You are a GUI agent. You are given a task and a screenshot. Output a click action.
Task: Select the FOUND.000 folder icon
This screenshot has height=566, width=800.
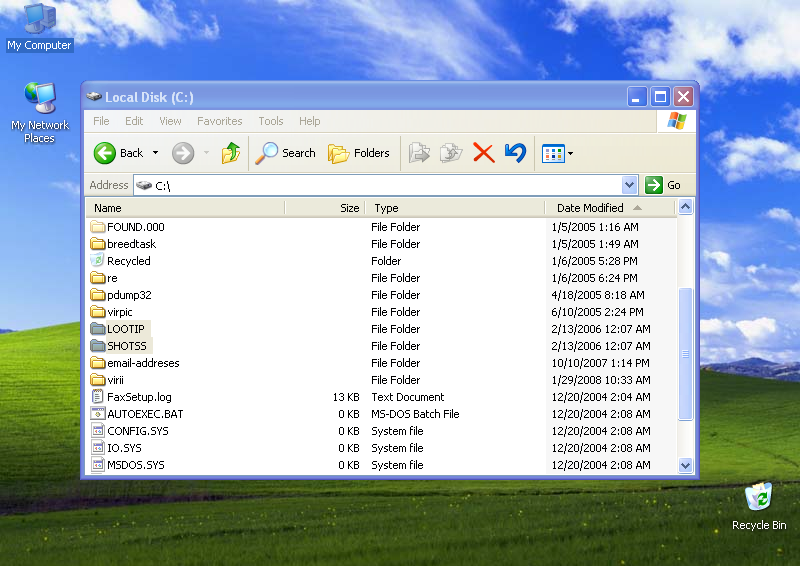pyautogui.click(x=97, y=227)
